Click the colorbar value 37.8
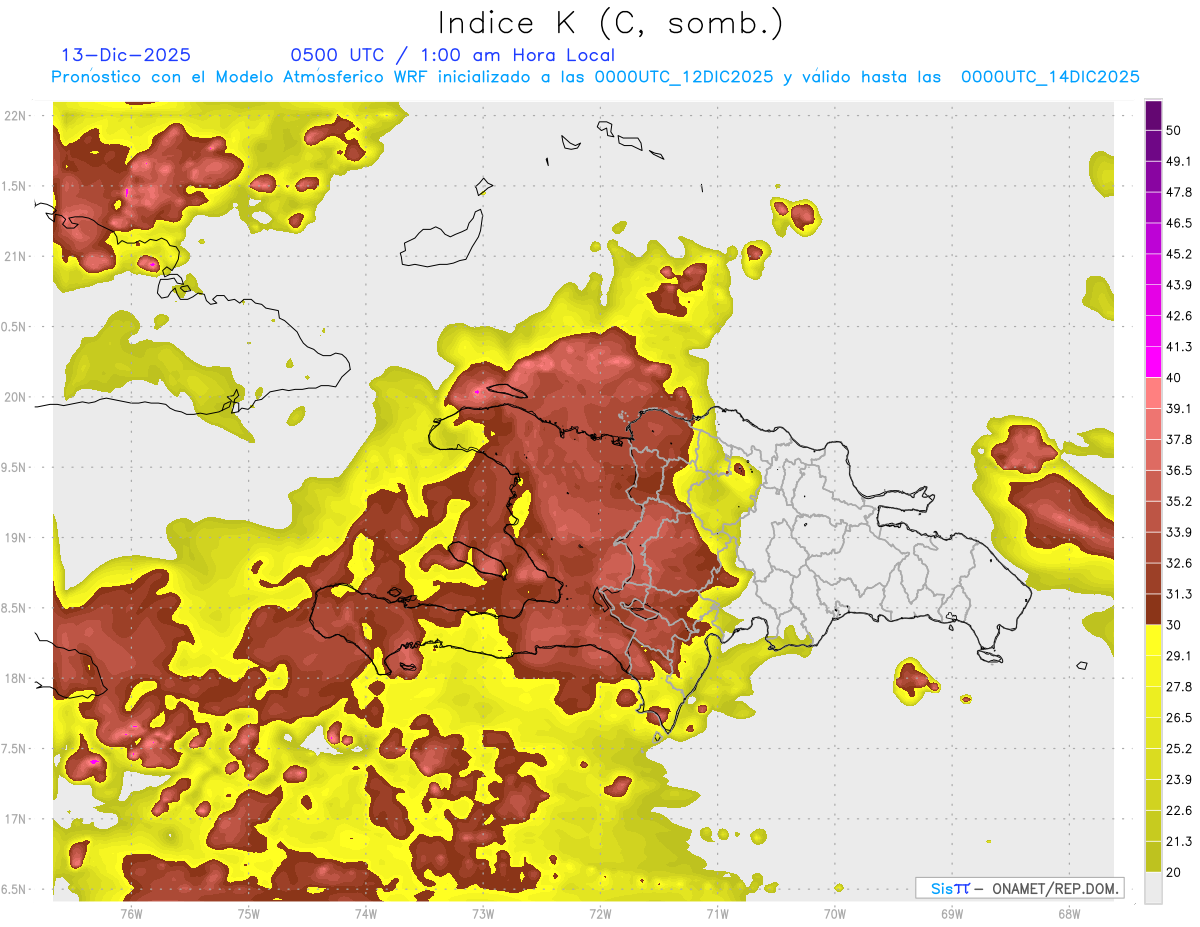Screen dimensions: 1200x927 1179,439
